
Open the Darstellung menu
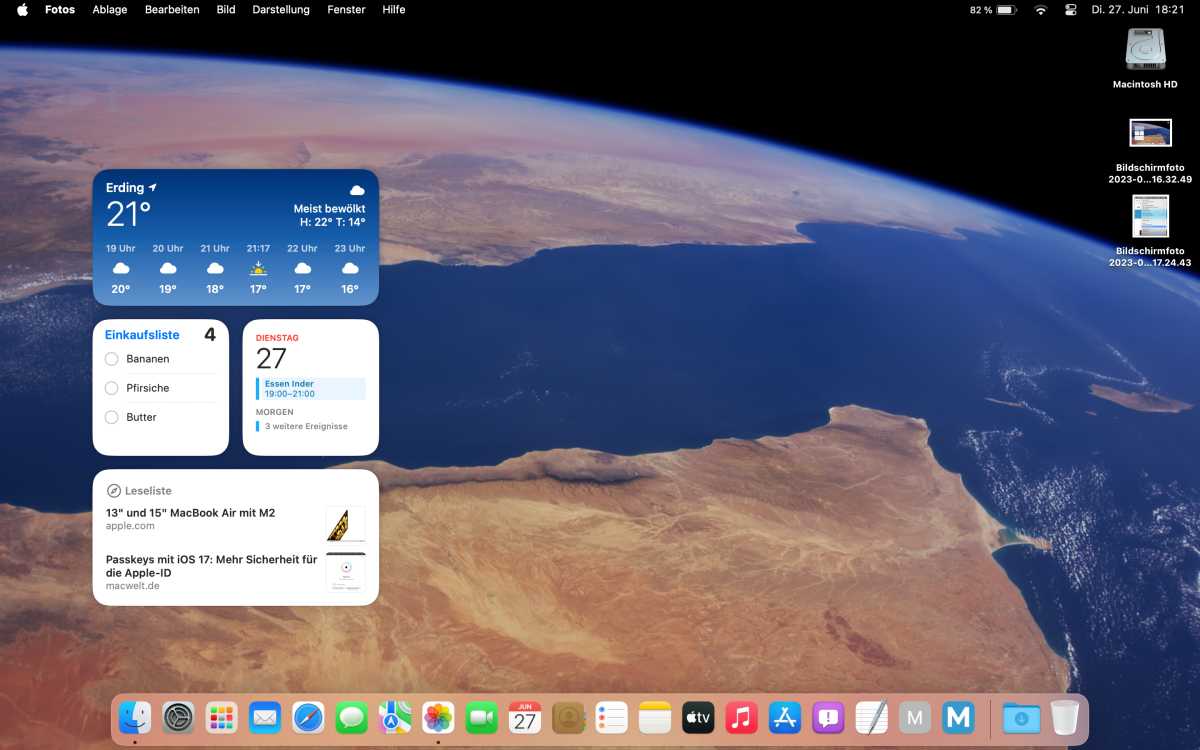[281, 10]
